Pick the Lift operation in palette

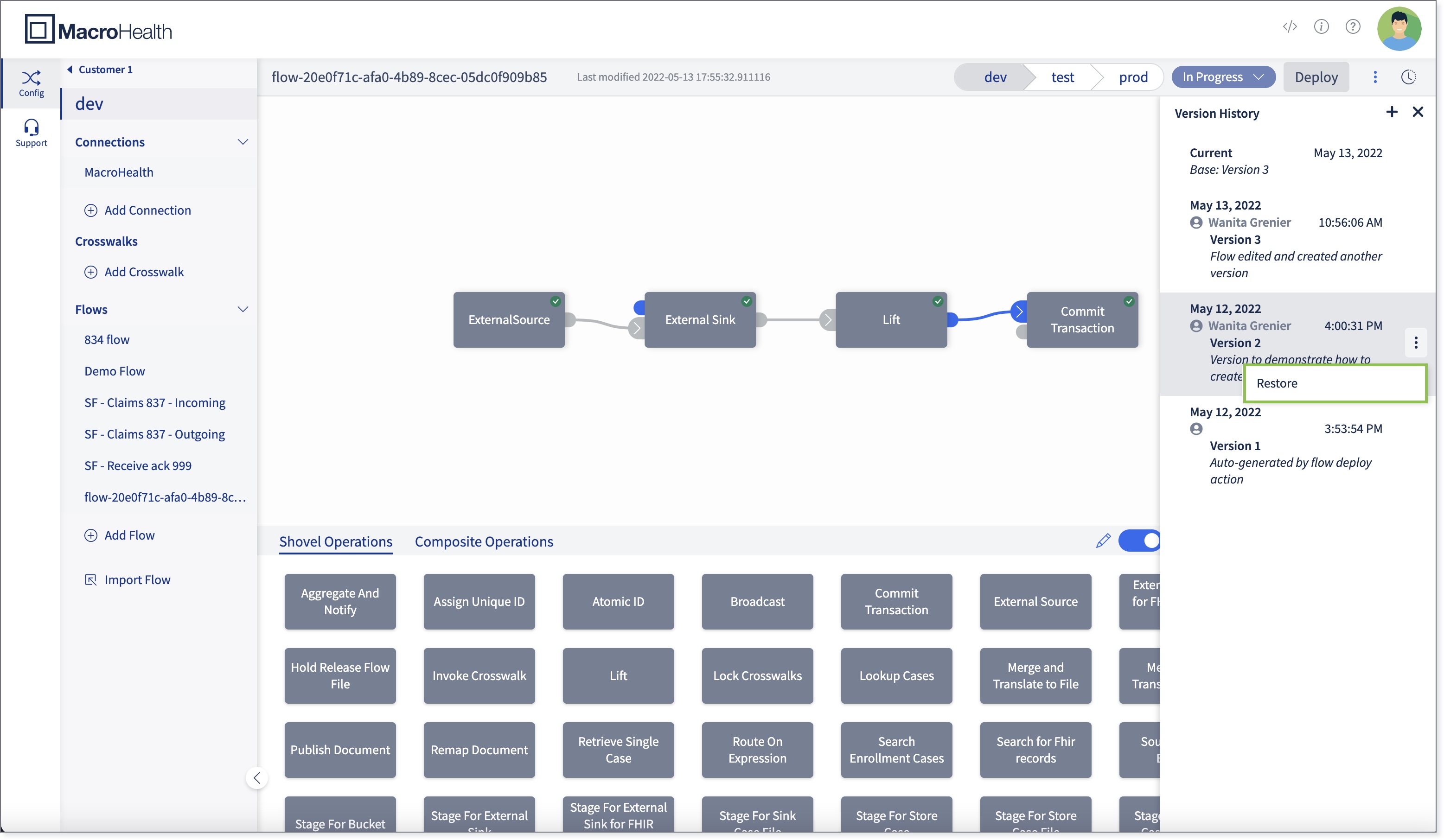pyautogui.click(x=618, y=675)
